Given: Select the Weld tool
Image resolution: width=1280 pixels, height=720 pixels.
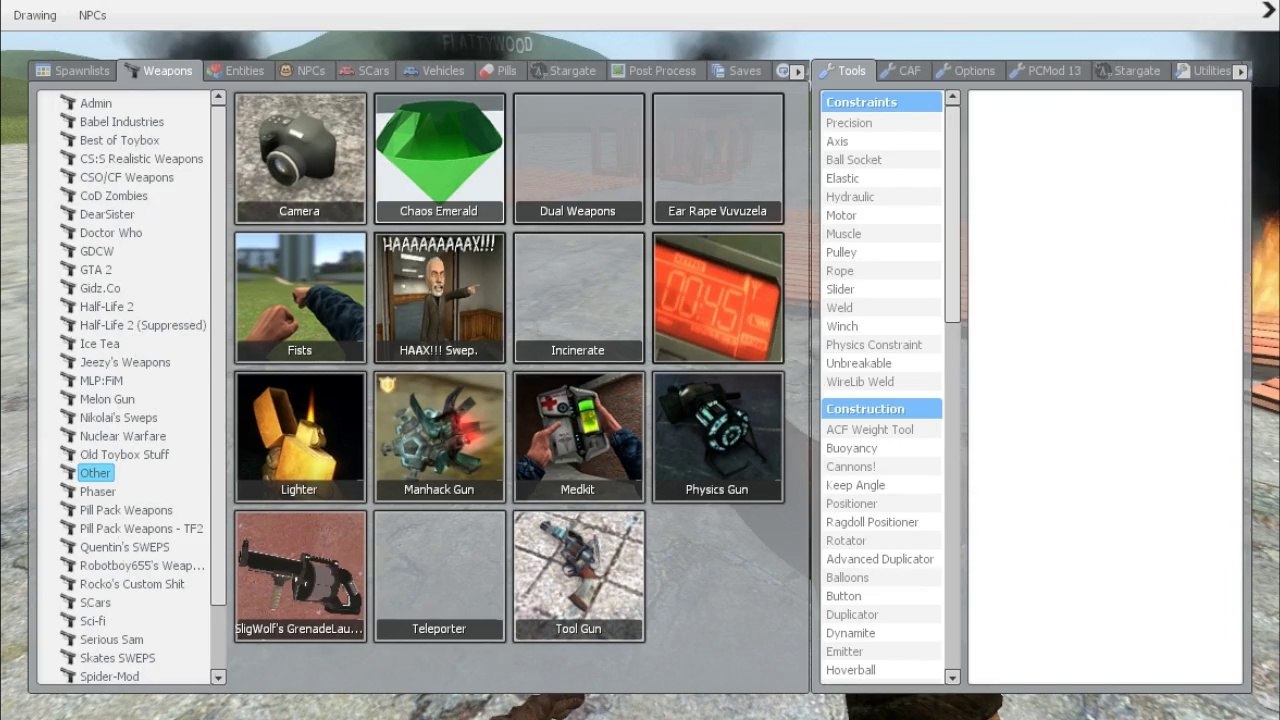Looking at the screenshot, I should [x=881, y=308].
